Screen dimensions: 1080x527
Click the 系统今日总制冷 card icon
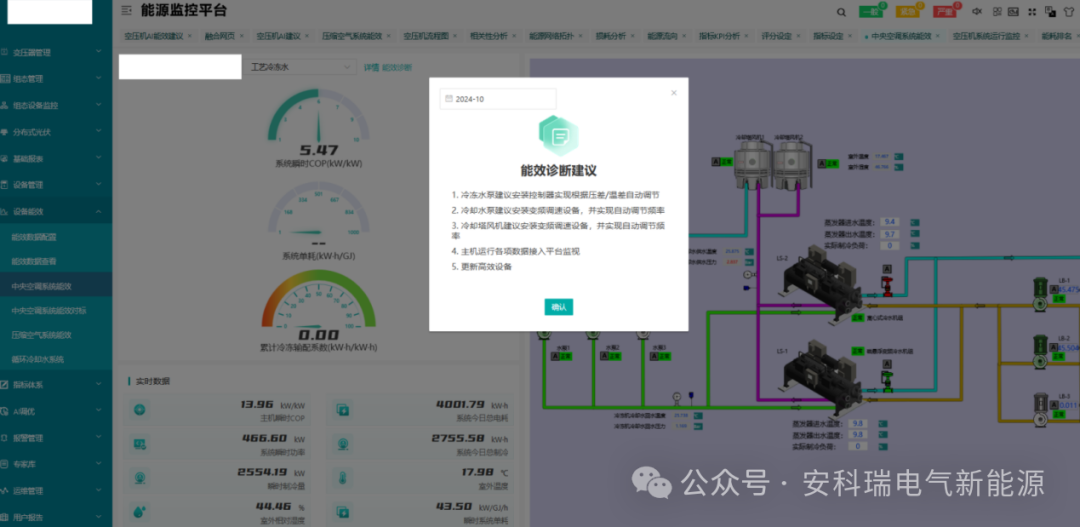pos(342,444)
